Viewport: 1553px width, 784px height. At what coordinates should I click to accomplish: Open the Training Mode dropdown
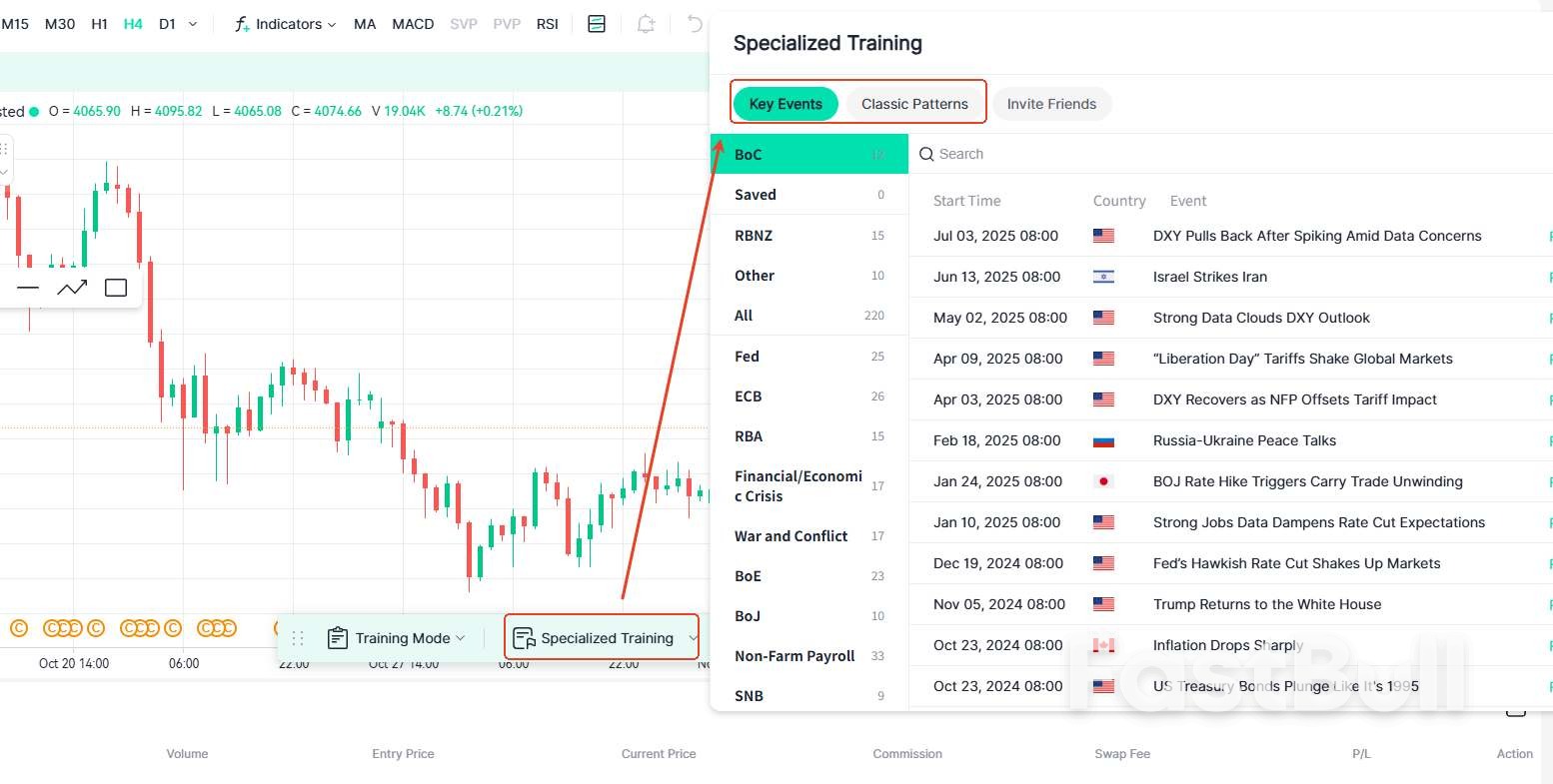click(460, 637)
